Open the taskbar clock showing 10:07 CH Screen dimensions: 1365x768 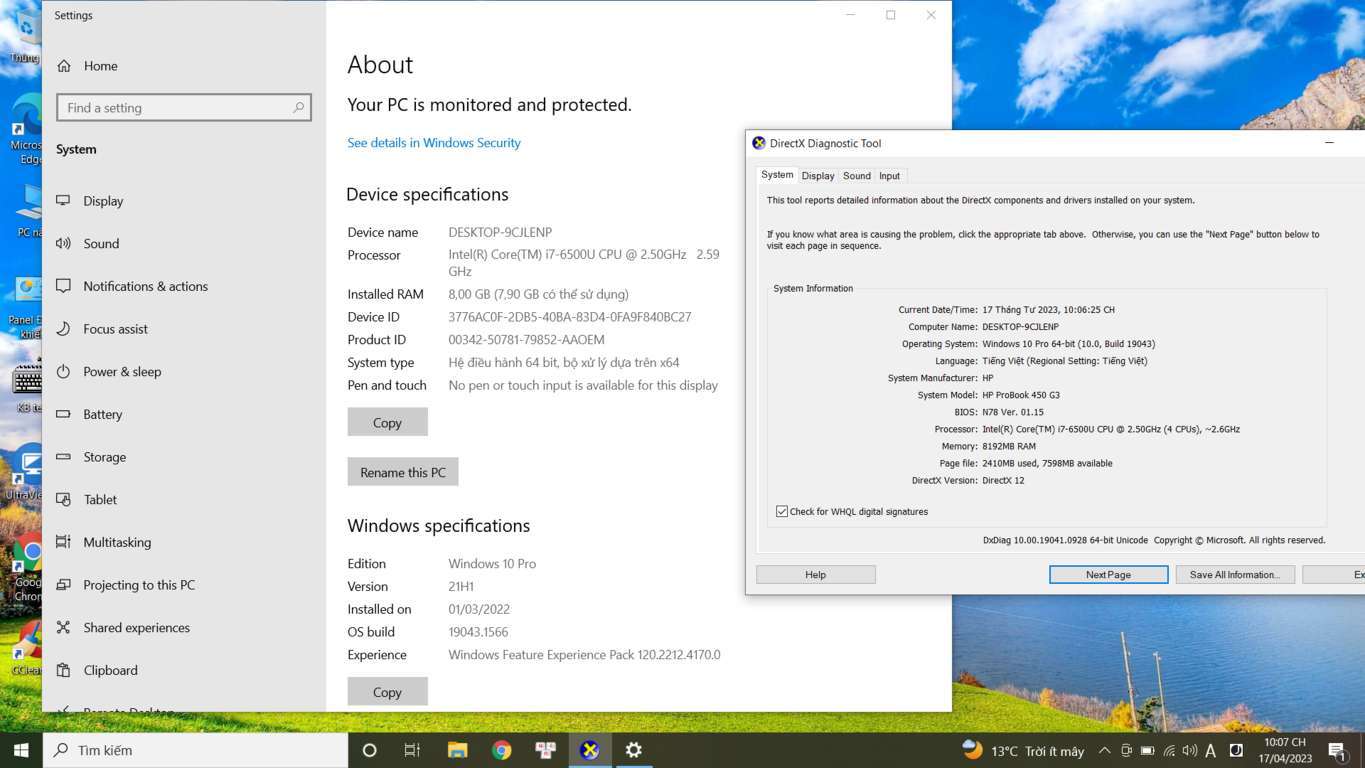pos(1284,751)
